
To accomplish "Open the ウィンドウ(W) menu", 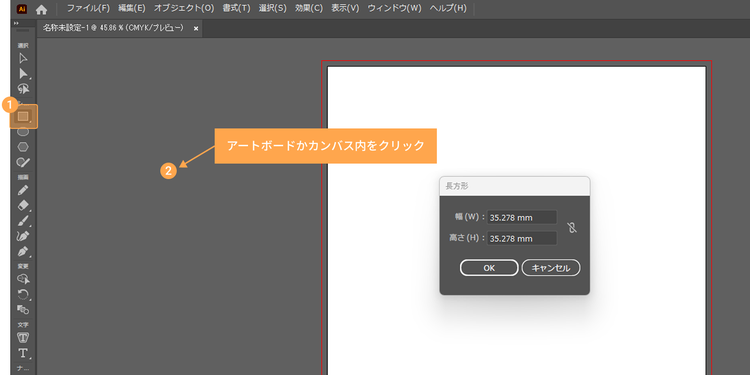I will tap(395, 9).
